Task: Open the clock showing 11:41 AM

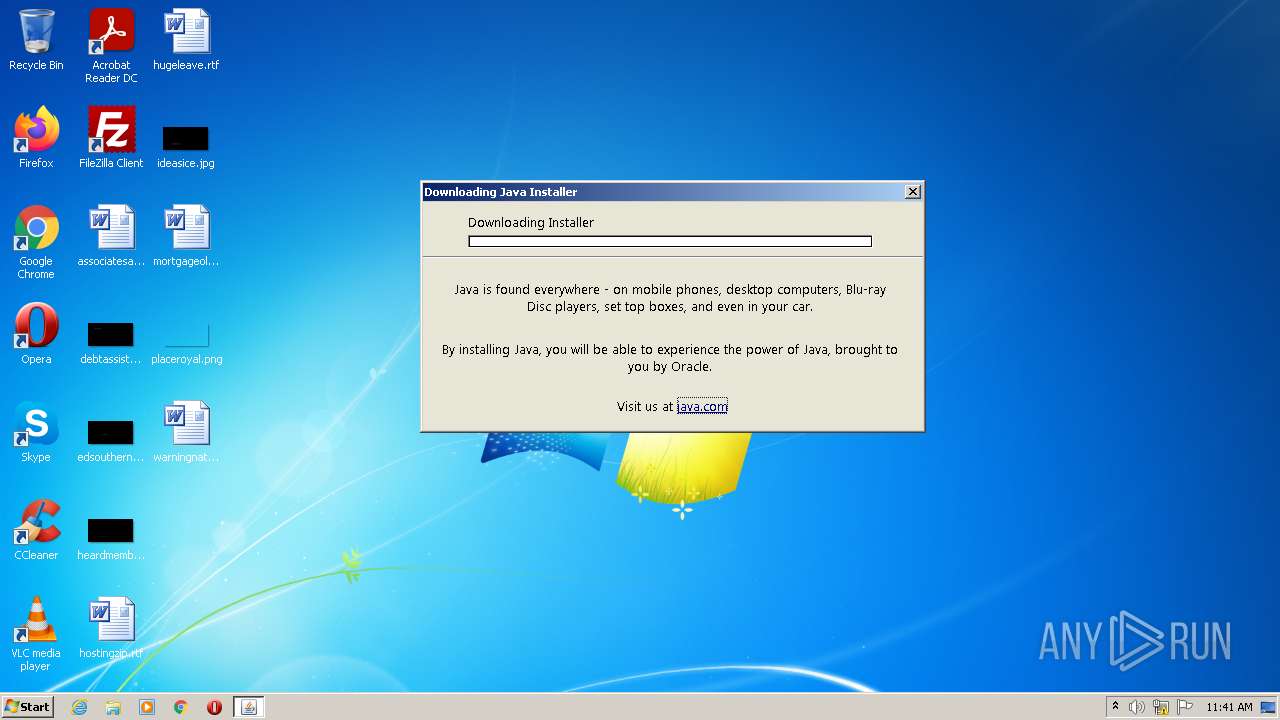Action: click(1229, 707)
